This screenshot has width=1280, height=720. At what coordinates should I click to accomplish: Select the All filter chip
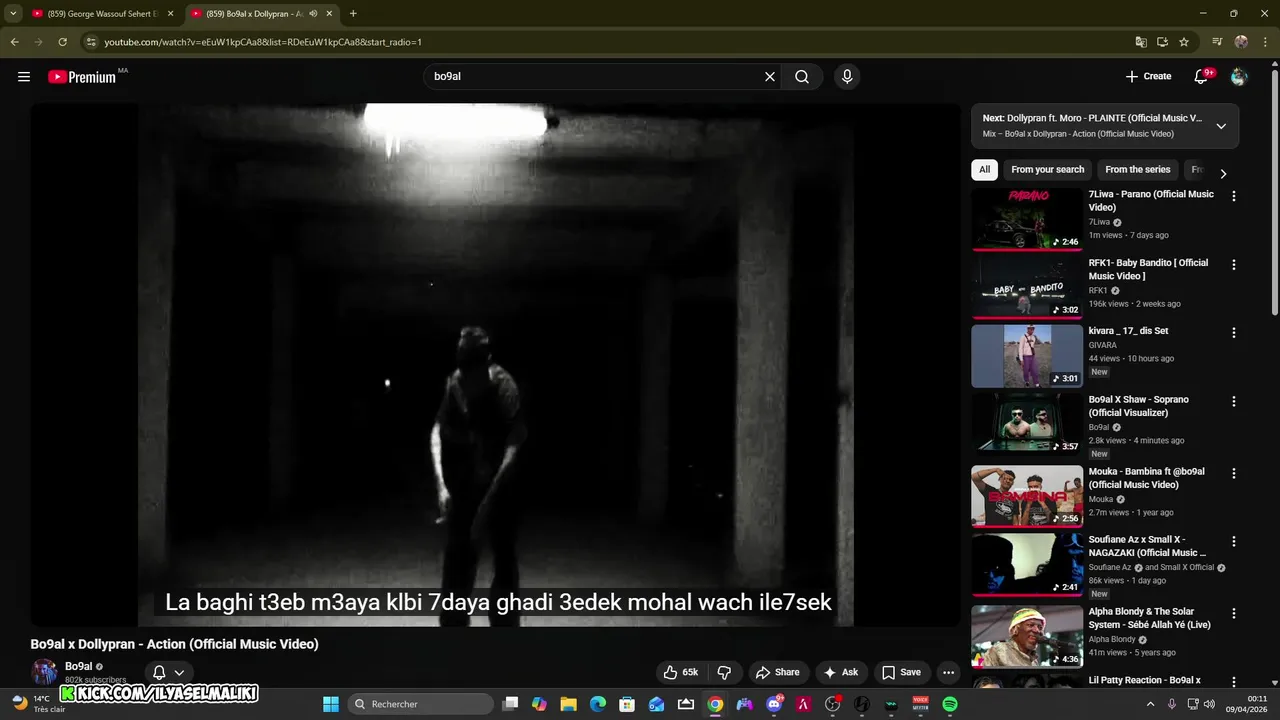coord(984,170)
